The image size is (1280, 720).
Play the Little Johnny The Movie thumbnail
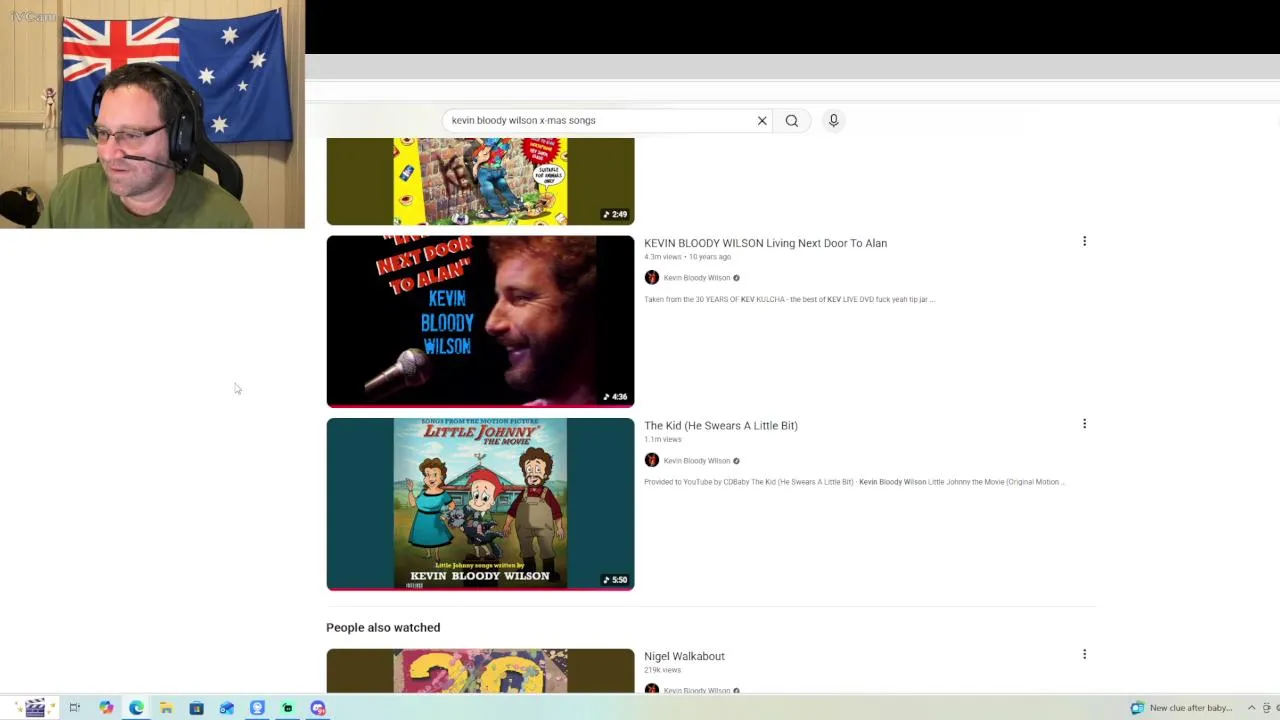(480, 504)
